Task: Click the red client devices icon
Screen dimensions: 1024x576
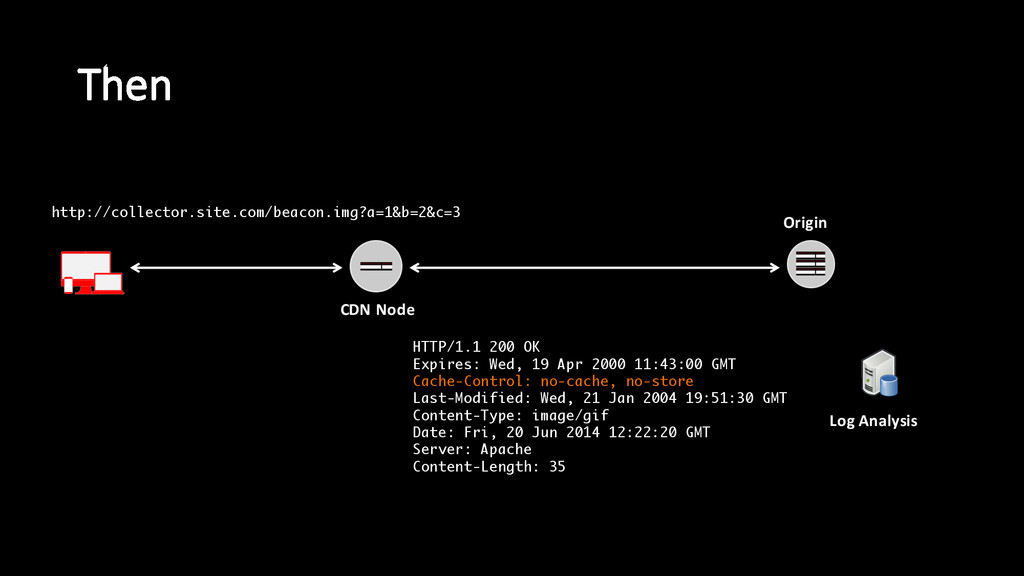Action: point(92,272)
